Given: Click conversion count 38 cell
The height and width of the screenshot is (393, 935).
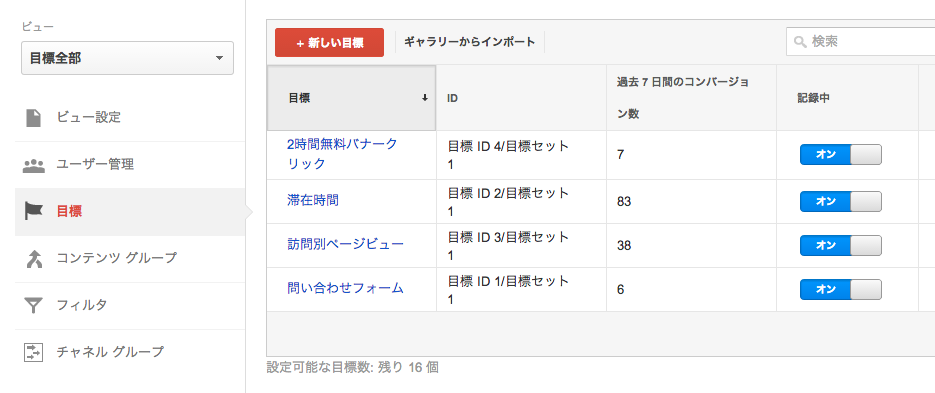Looking at the screenshot, I should pyautogui.click(x=691, y=246).
